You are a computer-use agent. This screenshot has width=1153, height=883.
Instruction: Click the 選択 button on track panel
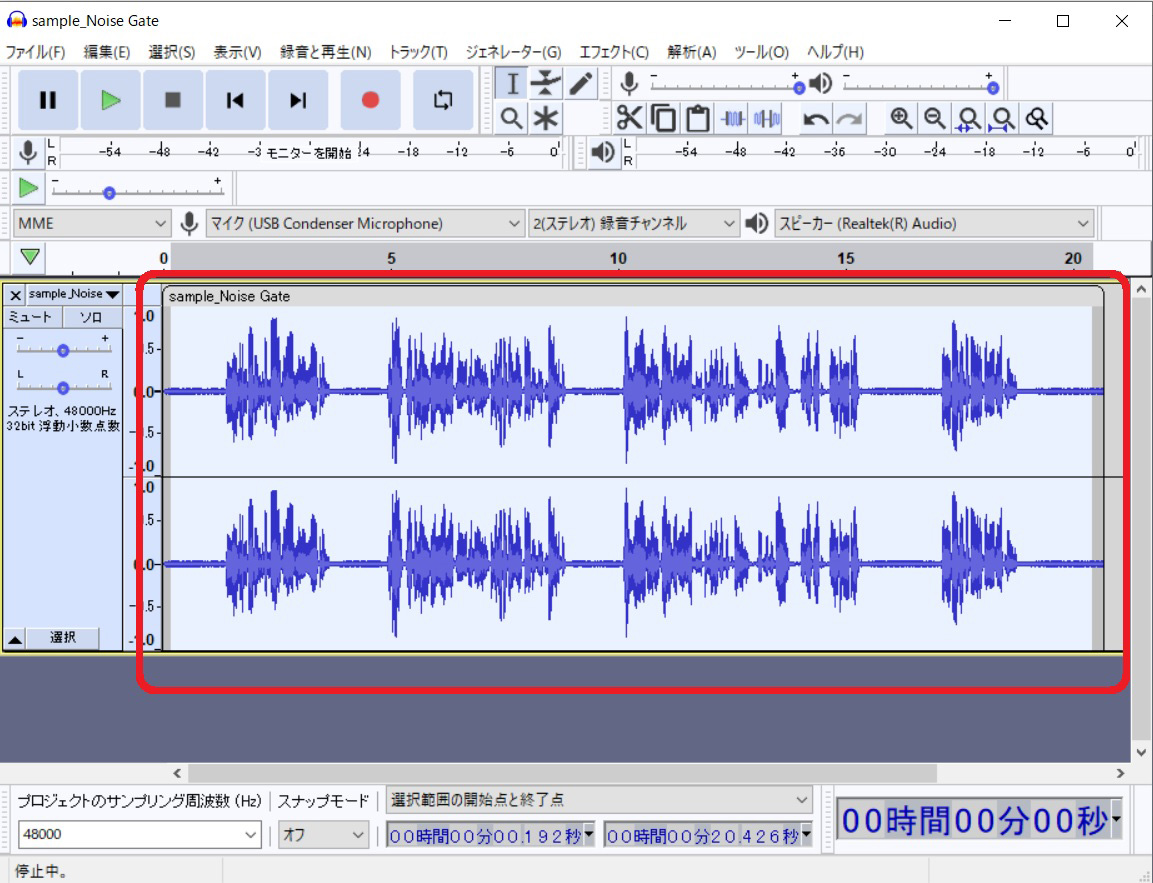(x=62, y=638)
